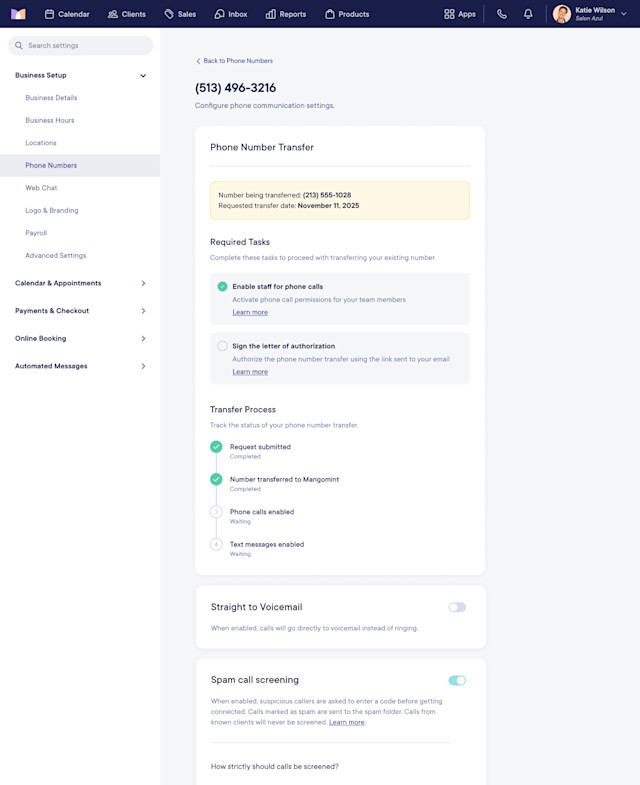The image size is (640, 785).
Task: Open the Inbox chat icon
Action: coord(219,14)
